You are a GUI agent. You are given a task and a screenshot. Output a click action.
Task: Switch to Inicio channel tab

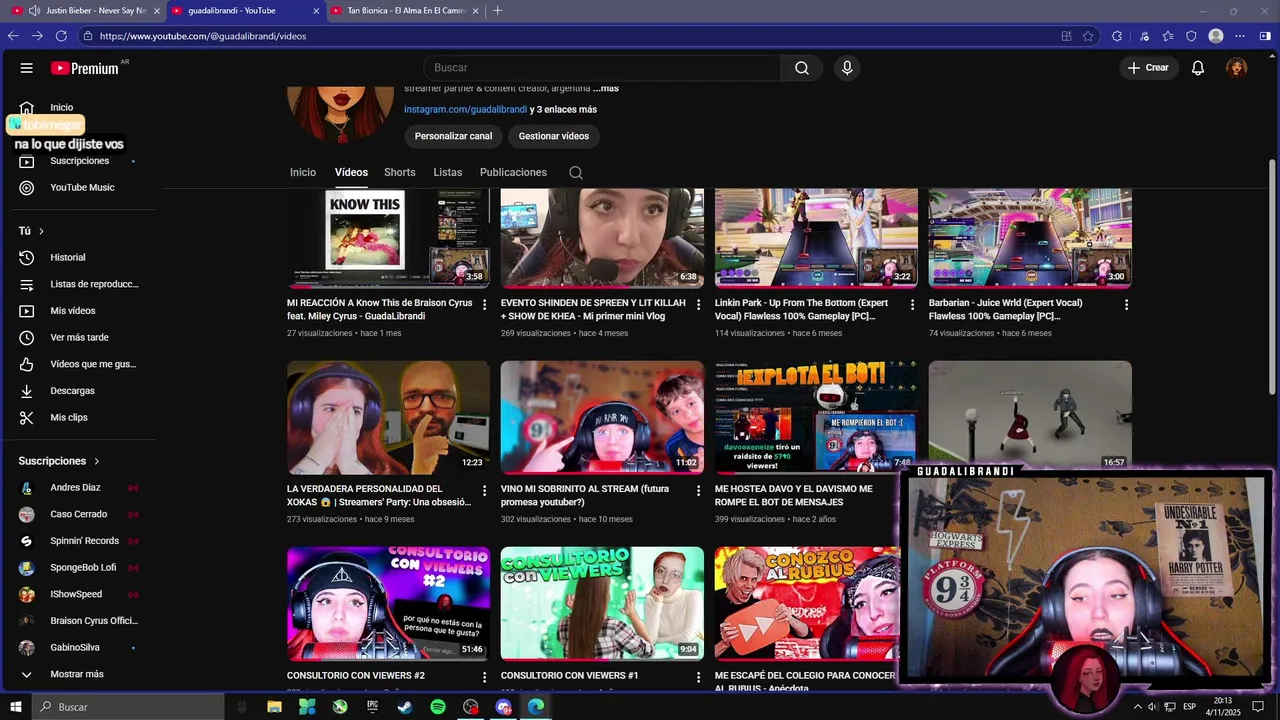(303, 172)
